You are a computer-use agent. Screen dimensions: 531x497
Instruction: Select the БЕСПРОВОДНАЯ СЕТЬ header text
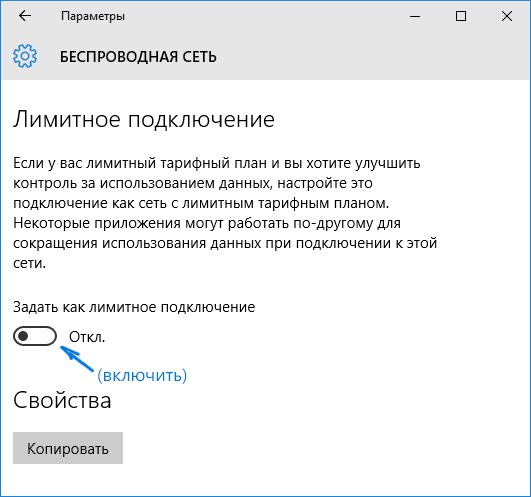coord(138,57)
